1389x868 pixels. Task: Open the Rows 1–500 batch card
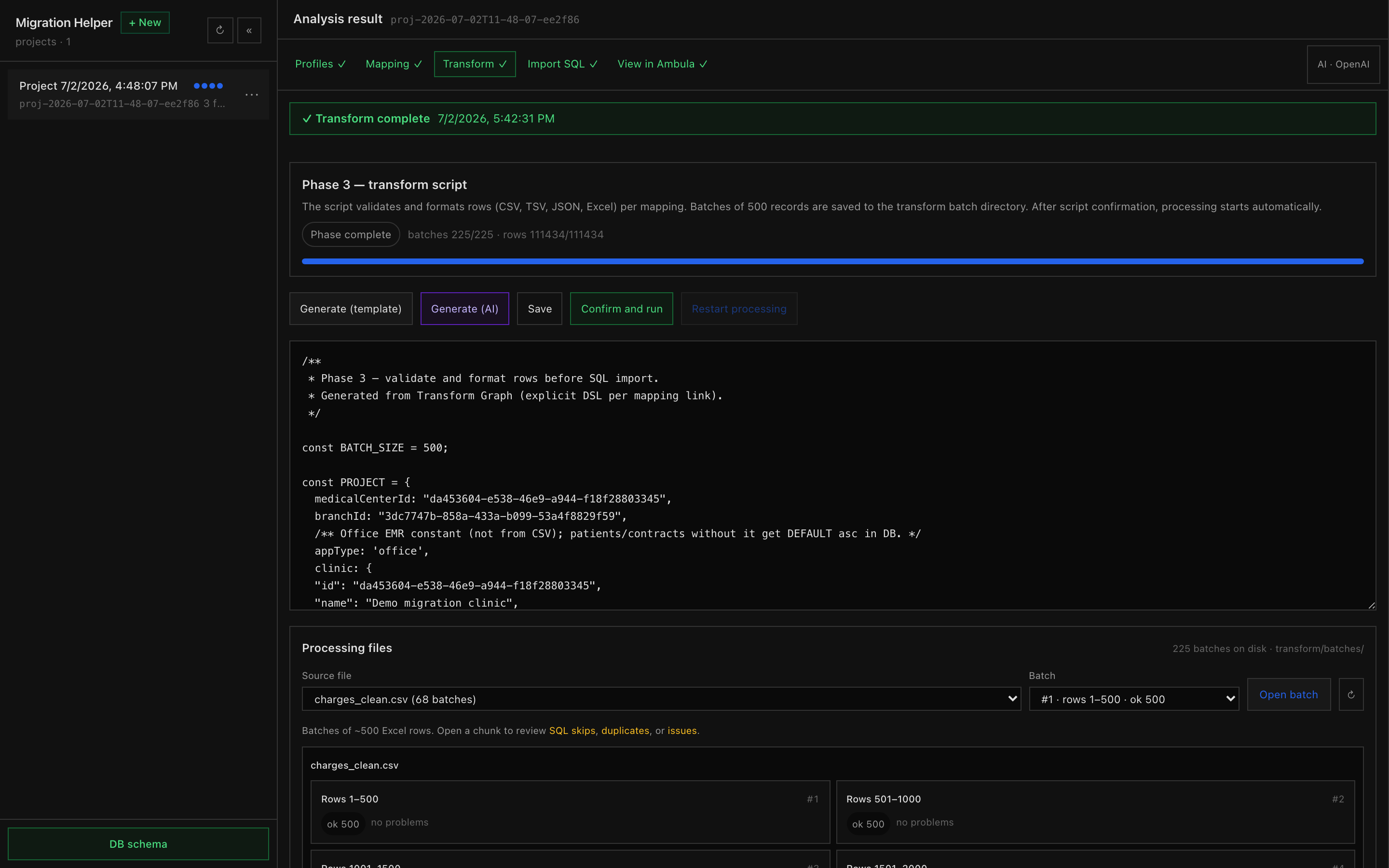click(x=570, y=812)
